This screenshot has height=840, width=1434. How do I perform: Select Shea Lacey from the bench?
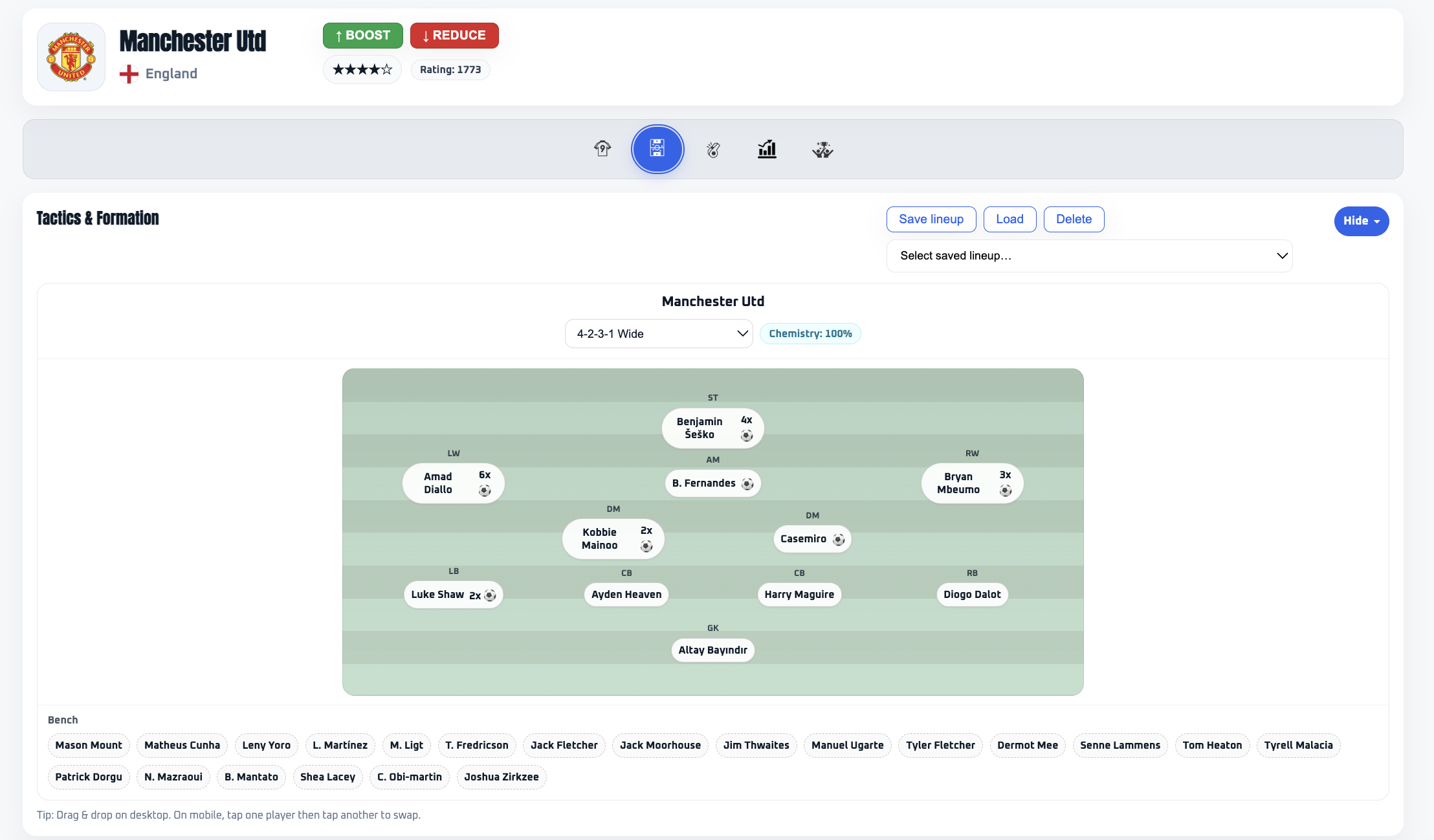(x=328, y=777)
